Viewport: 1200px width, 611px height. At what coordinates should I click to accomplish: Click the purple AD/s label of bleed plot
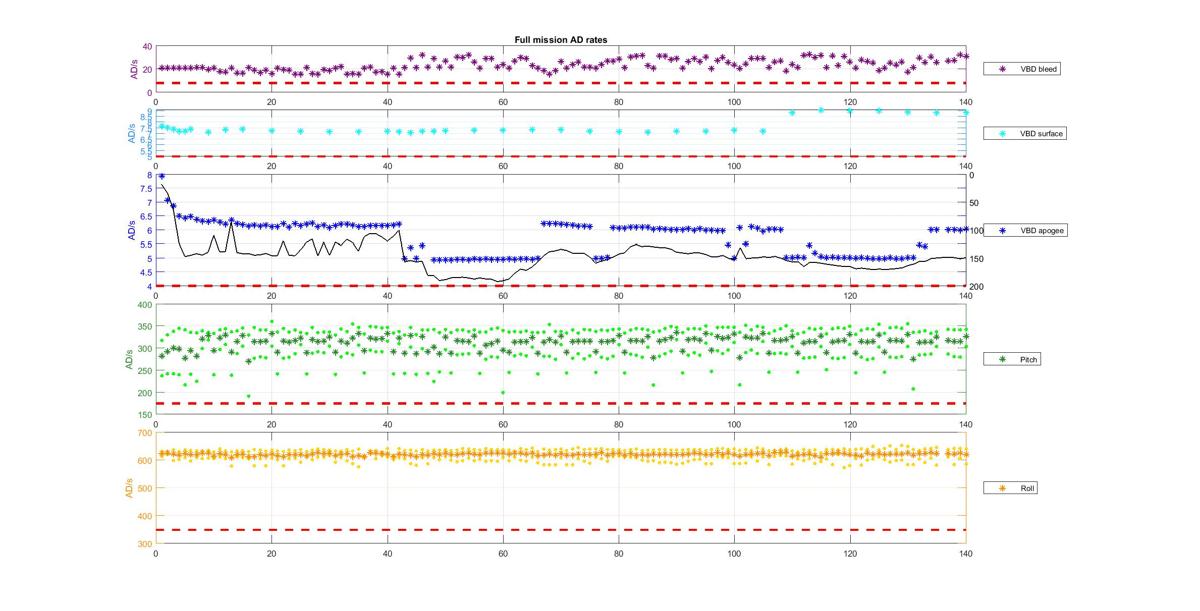tap(134, 69)
